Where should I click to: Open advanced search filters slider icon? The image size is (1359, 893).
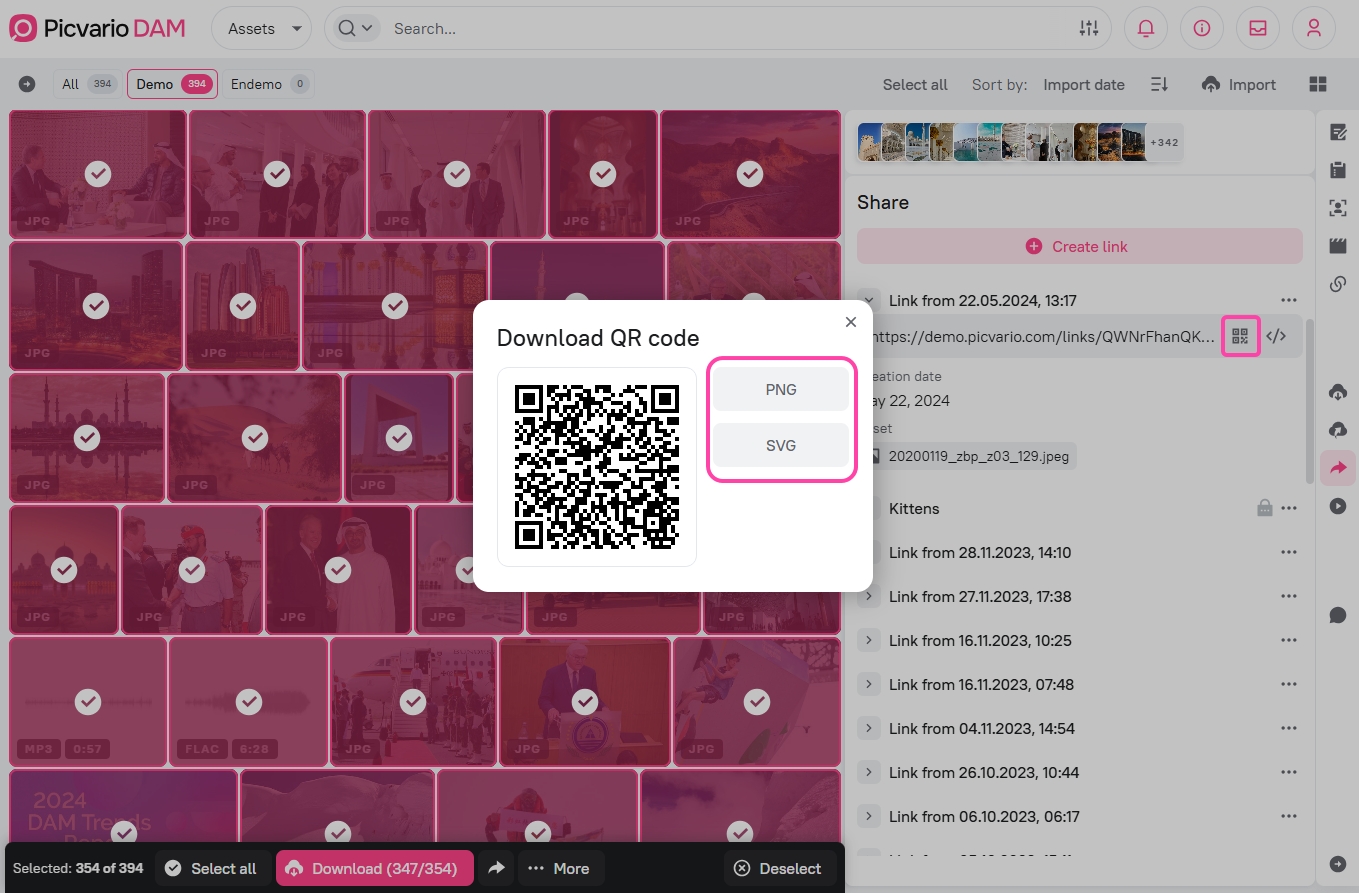pyautogui.click(x=1089, y=29)
